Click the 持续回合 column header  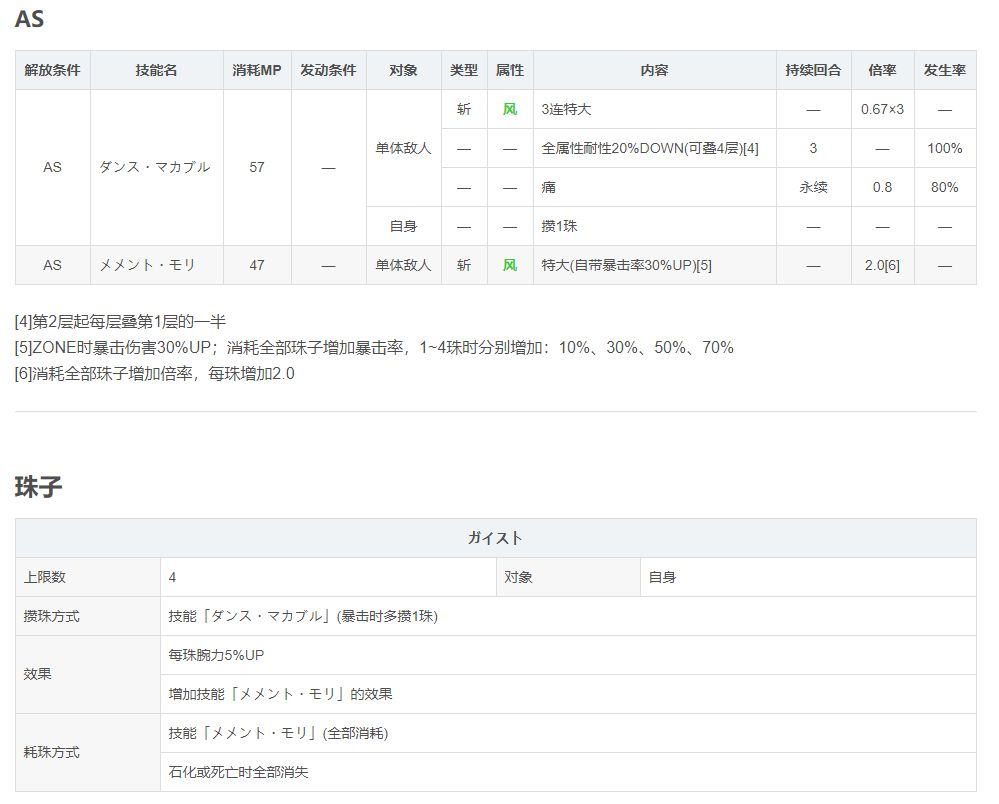point(813,71)
